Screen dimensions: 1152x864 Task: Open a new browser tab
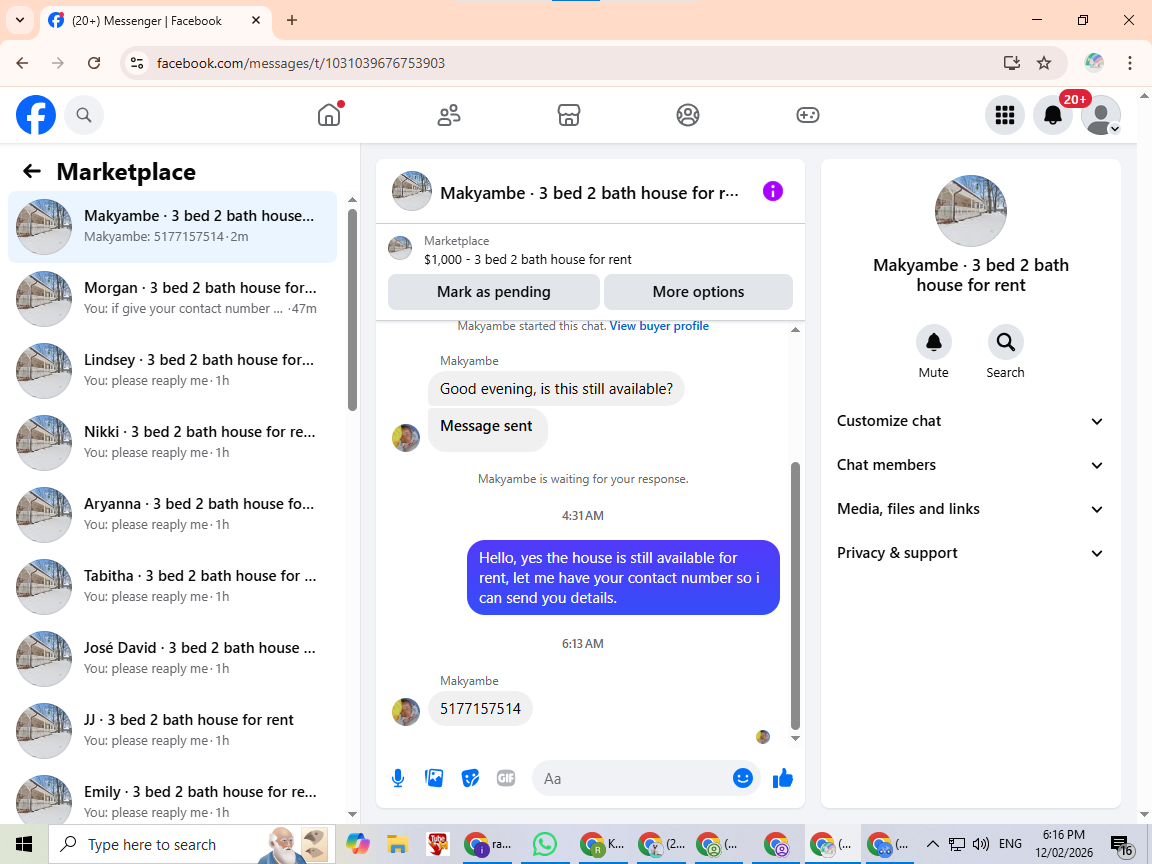[x=292, y=21]
